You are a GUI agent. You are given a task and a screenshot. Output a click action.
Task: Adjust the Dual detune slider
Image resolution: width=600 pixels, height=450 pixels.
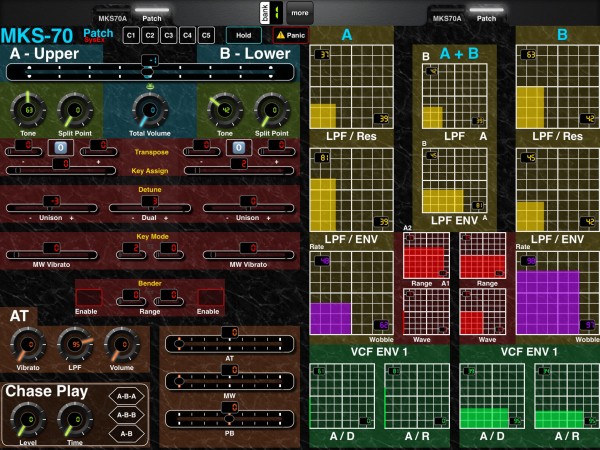pyautogui.click(x=150, y=208)
